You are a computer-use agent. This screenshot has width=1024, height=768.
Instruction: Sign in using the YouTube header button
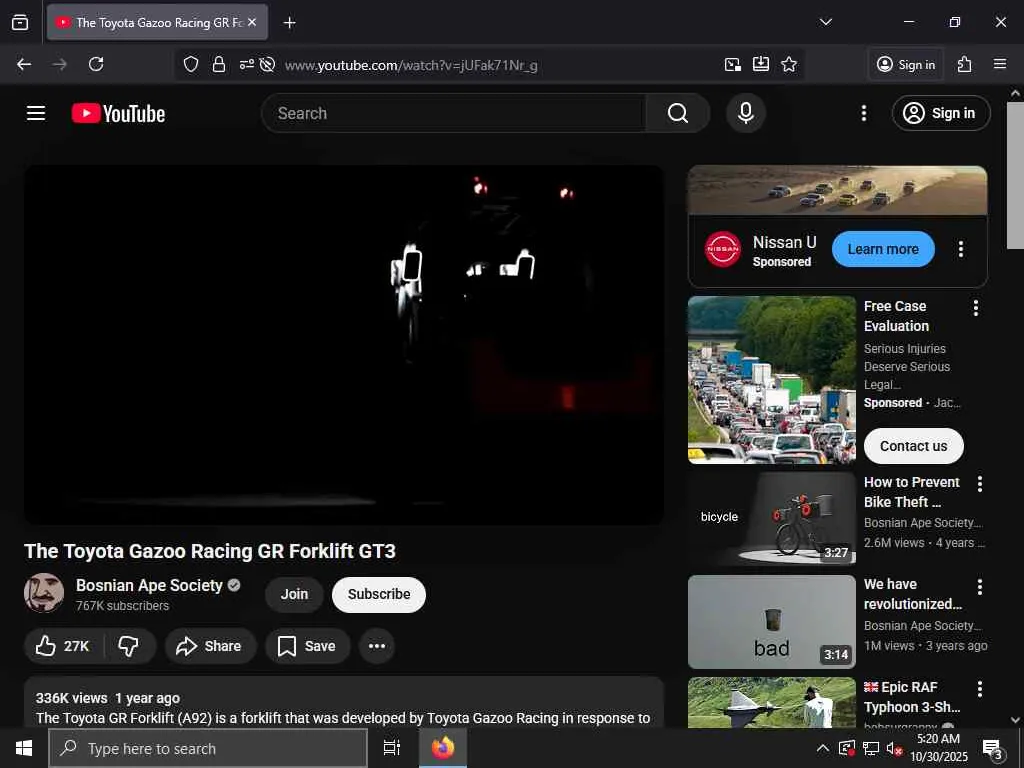(940, 113)
